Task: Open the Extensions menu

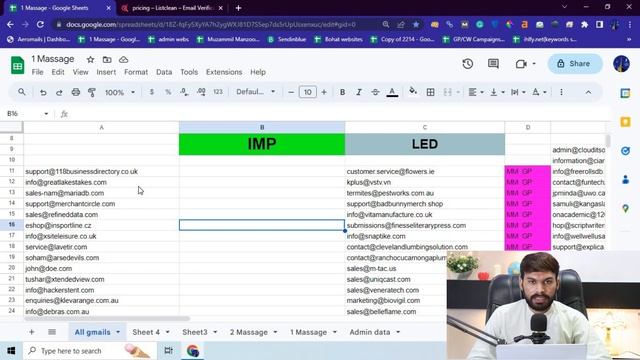Action: coord(224,72)
